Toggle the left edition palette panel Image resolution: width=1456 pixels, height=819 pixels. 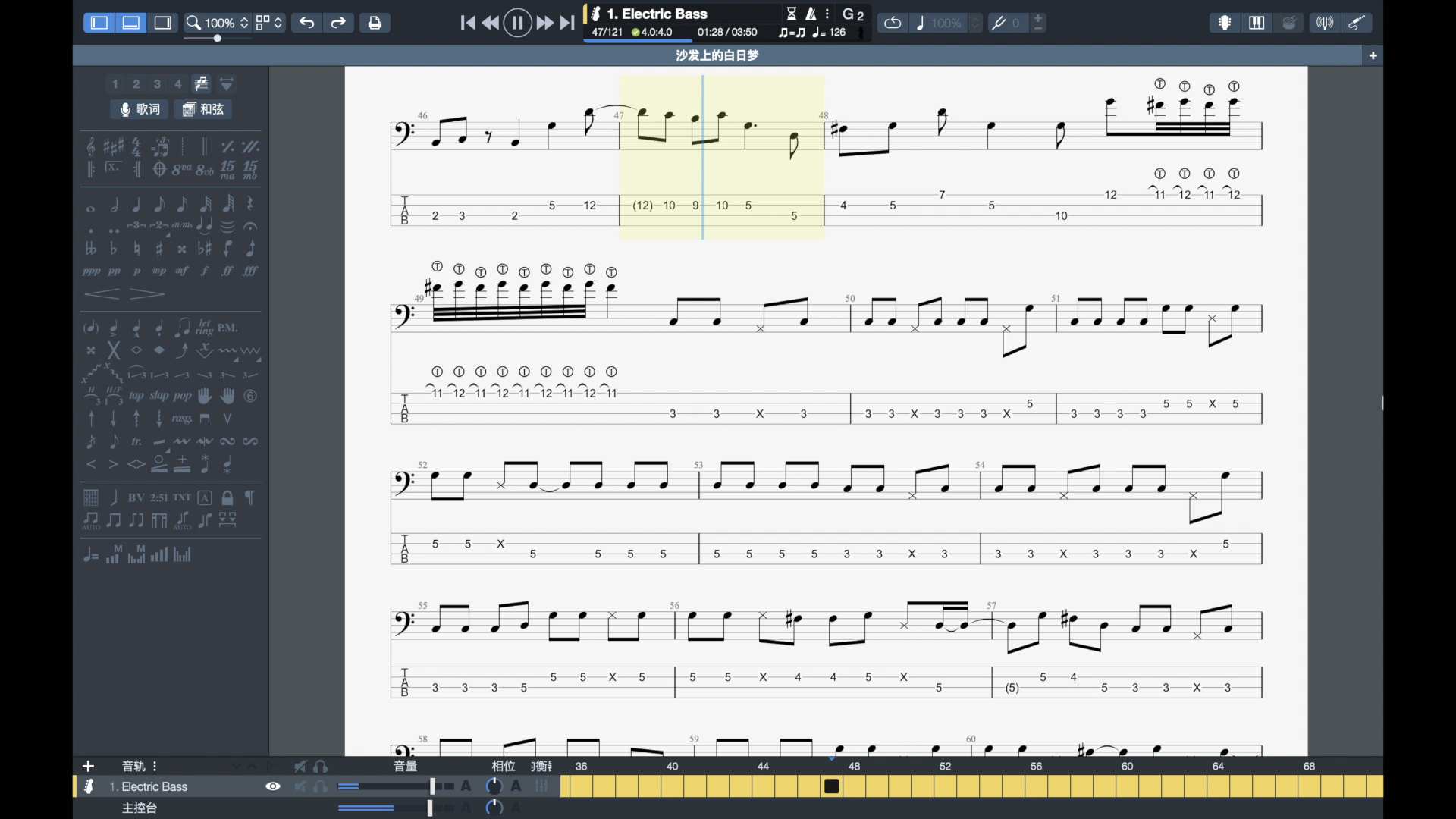point(99,23)
